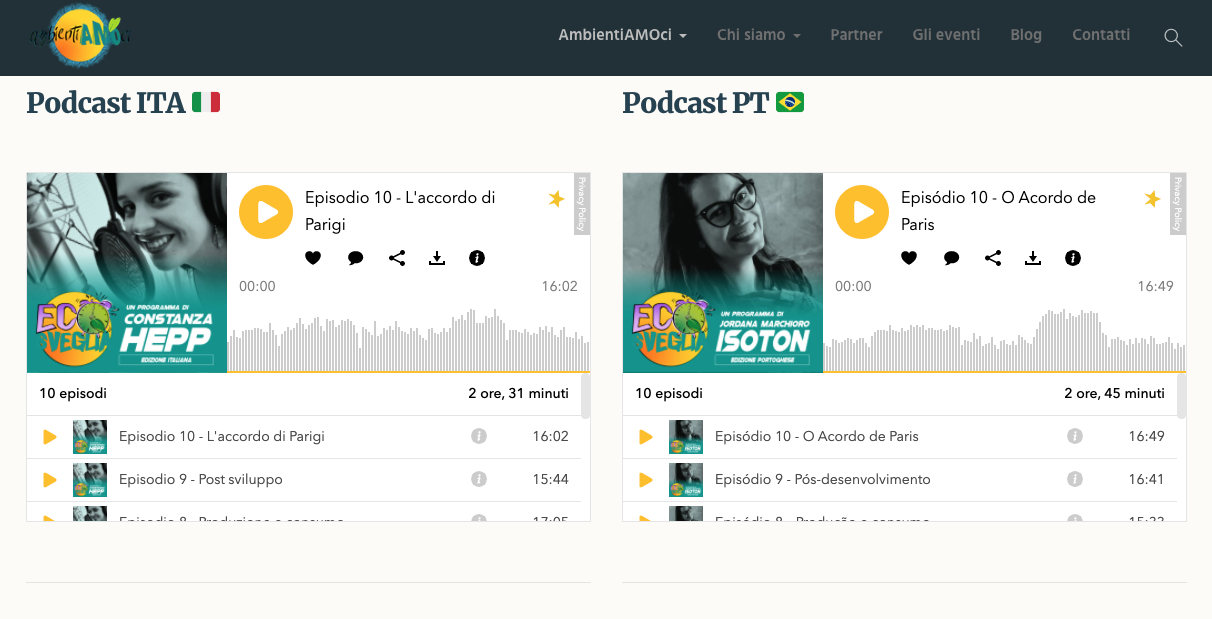The height and width of the screenshot is (619, 1212).
Task: Open thumbnail of Episodio 9 - Post sviluppo
Action: 90,480
